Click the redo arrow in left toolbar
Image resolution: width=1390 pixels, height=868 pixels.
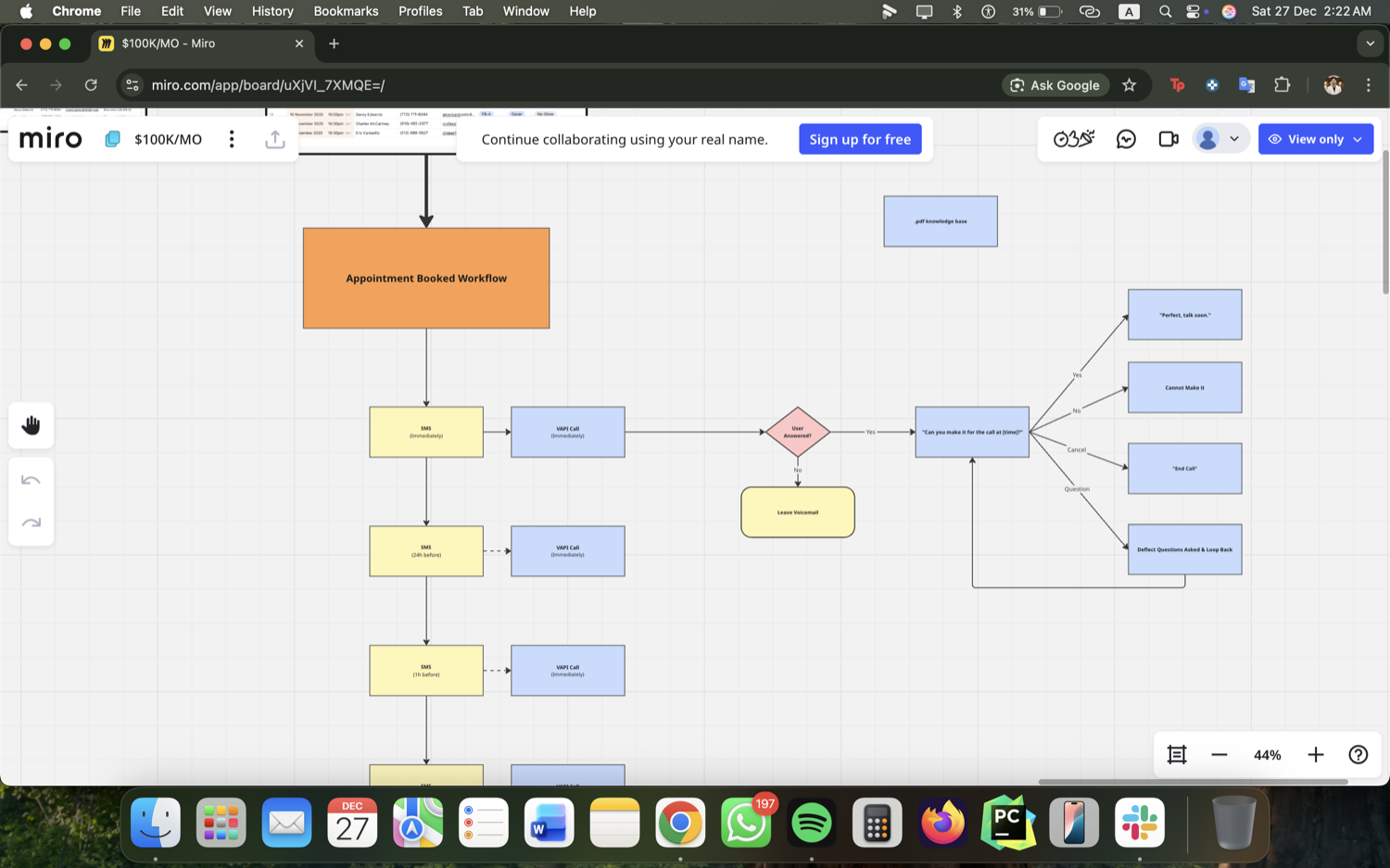31,522
